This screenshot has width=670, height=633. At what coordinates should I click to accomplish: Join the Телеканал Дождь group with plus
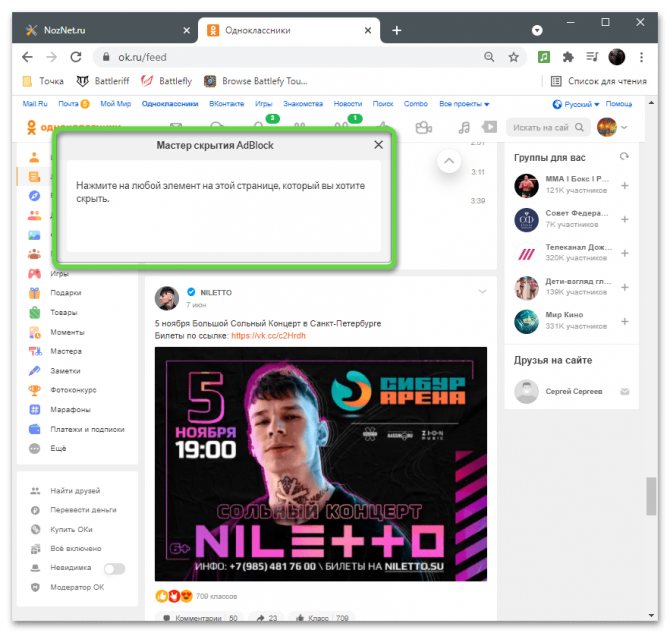pyautogui.click(x=625, y=253)
